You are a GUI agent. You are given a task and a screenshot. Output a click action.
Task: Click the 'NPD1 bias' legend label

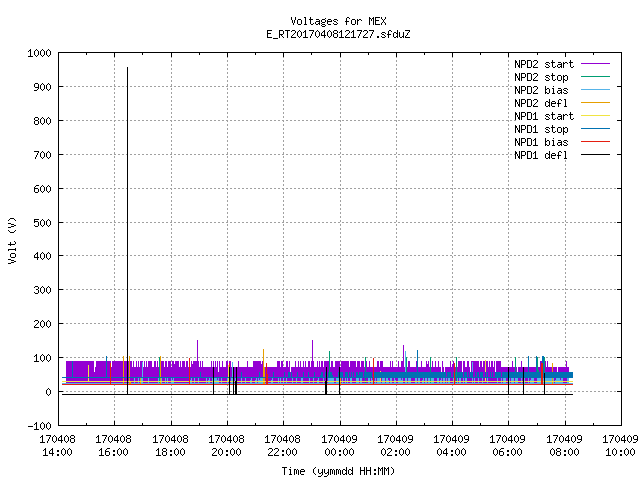(x=541, y=142)
